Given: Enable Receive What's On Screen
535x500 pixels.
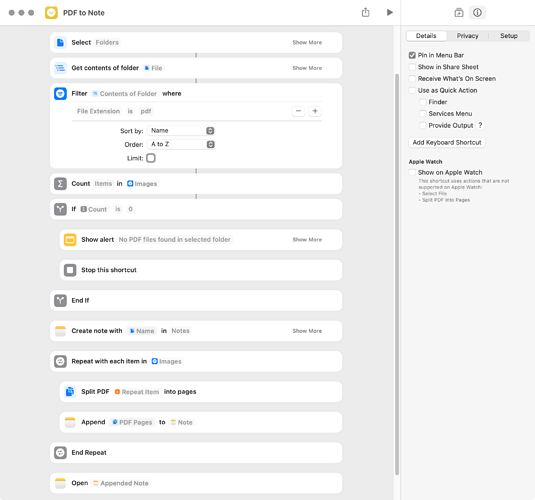Looking at the screenshot, I should point(412,78).
